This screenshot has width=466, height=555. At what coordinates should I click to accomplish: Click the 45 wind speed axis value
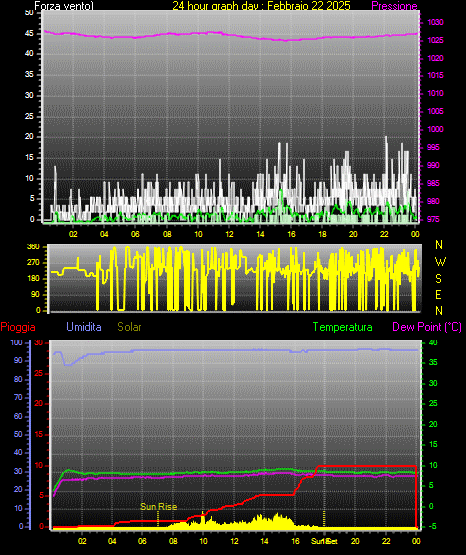(29, 34)
